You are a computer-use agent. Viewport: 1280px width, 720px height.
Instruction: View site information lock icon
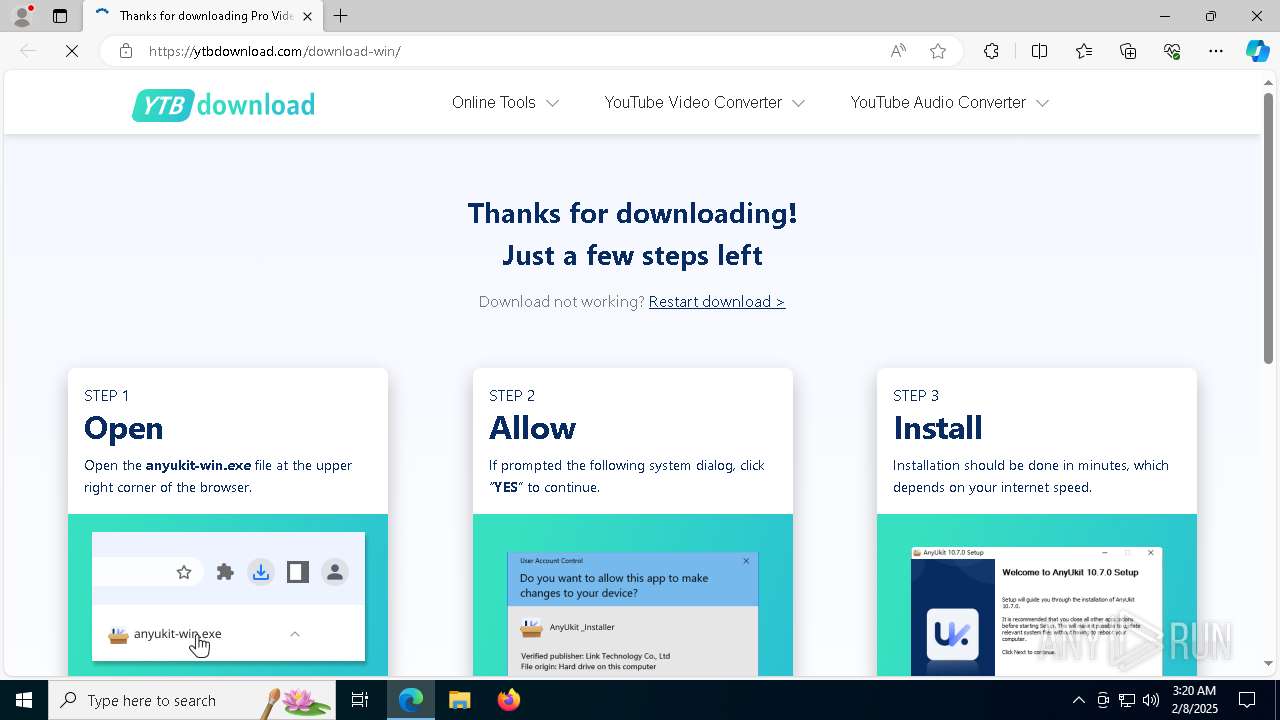pyautogui.click(x=125, y=51)
